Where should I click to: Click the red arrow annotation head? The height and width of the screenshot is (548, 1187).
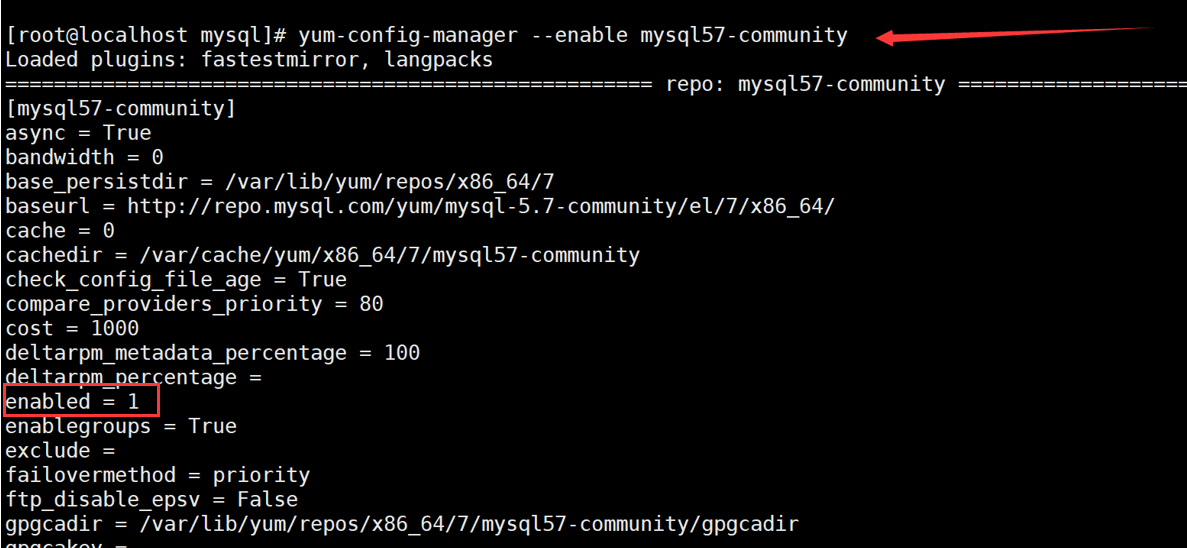pyautogui.click(x=886, y=38)
